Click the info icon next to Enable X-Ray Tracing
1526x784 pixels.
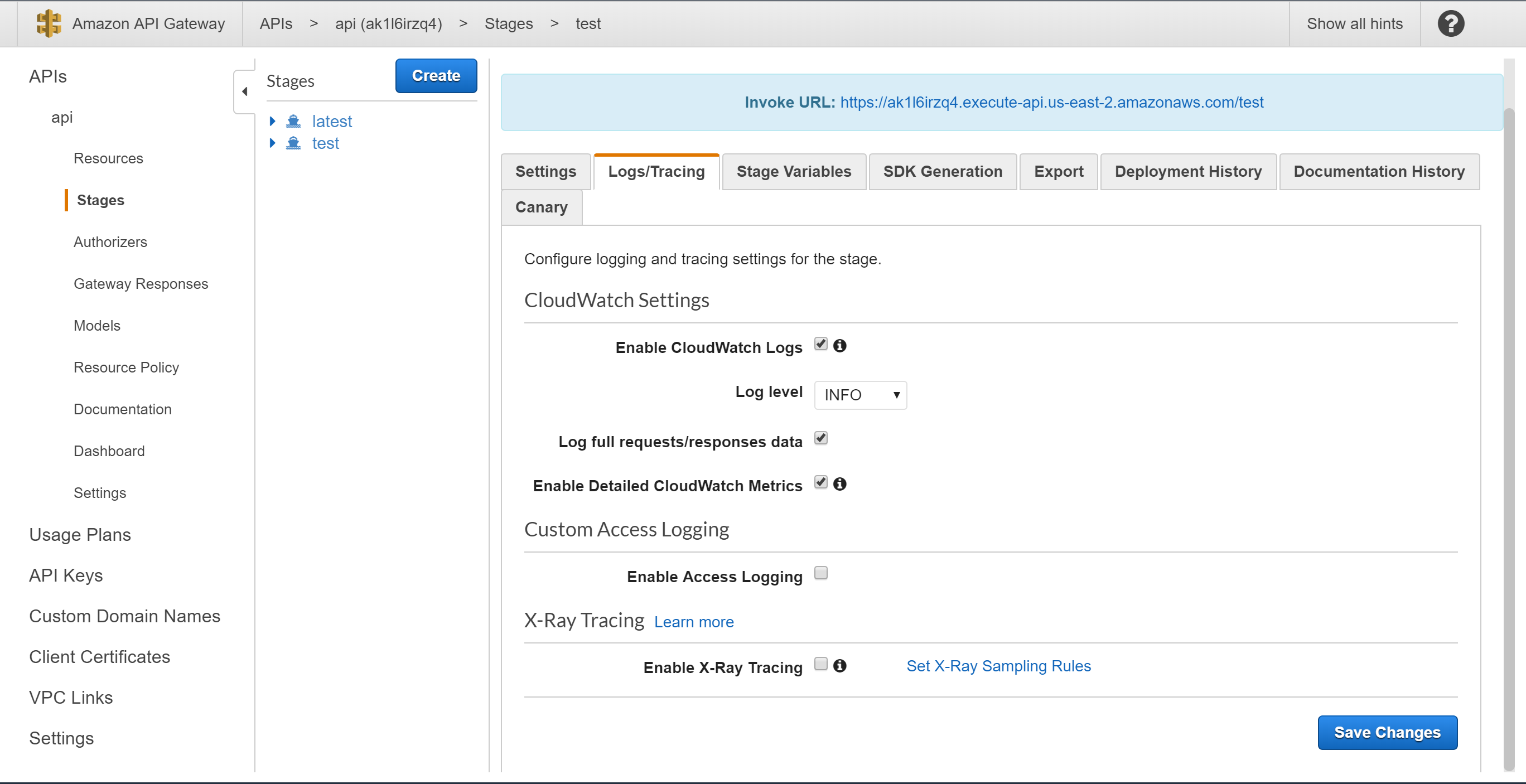click(x=839, y=666)
